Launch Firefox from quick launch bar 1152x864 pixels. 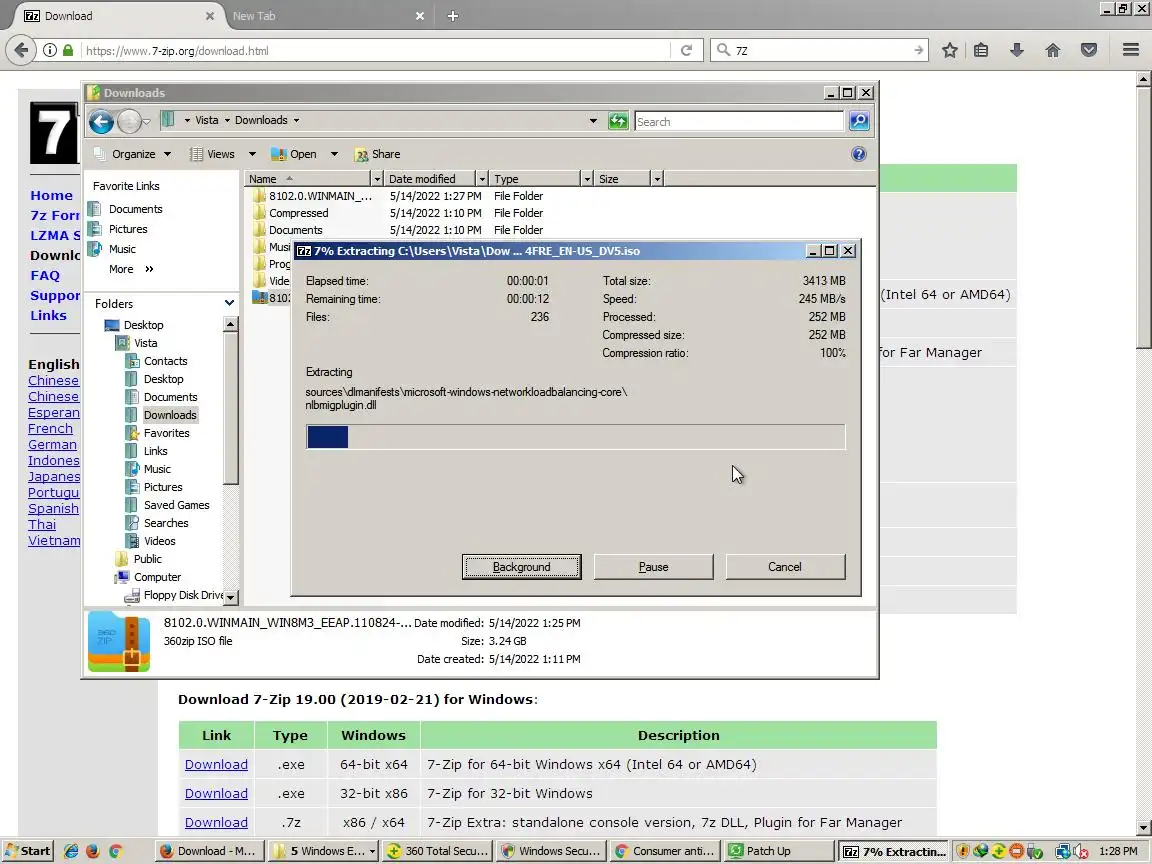click(x=93, y=851)
